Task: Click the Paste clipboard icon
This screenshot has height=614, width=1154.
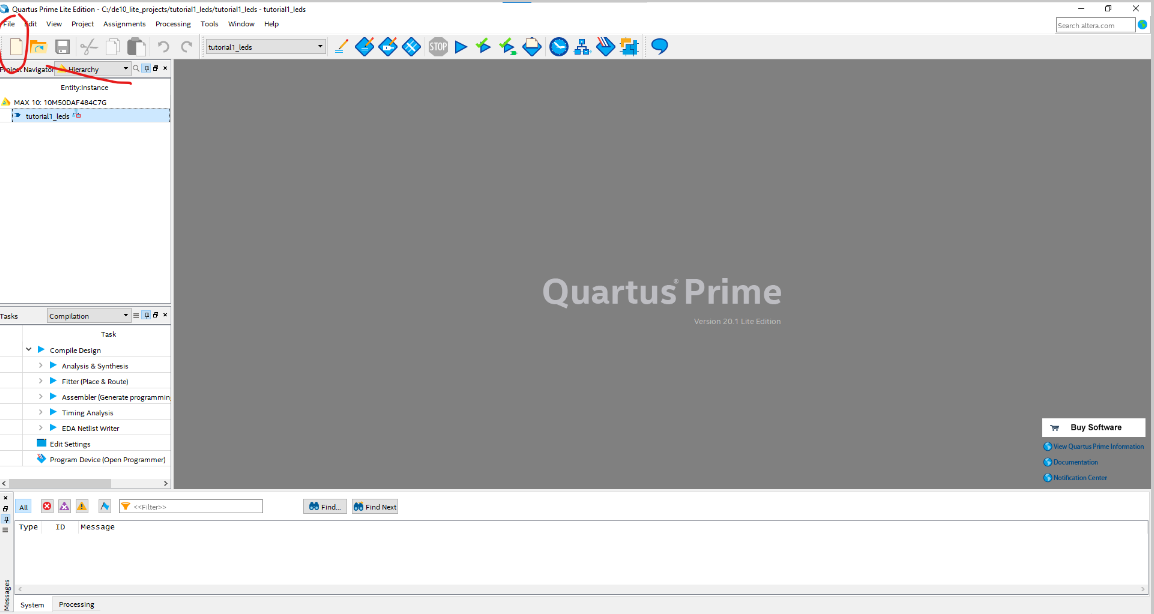Action: click(136, 47)
